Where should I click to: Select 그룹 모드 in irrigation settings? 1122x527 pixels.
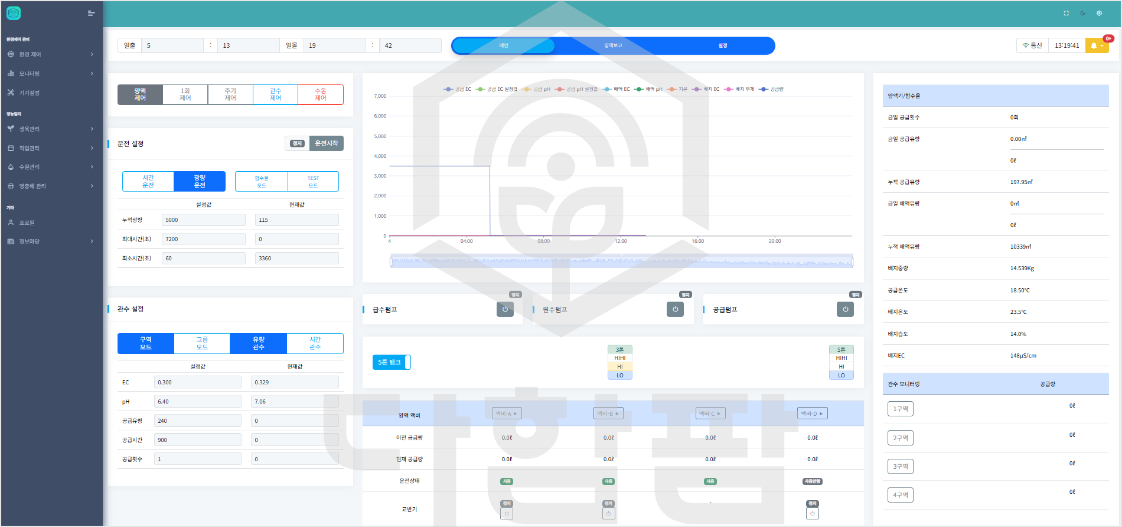click(x=202, y=343)
